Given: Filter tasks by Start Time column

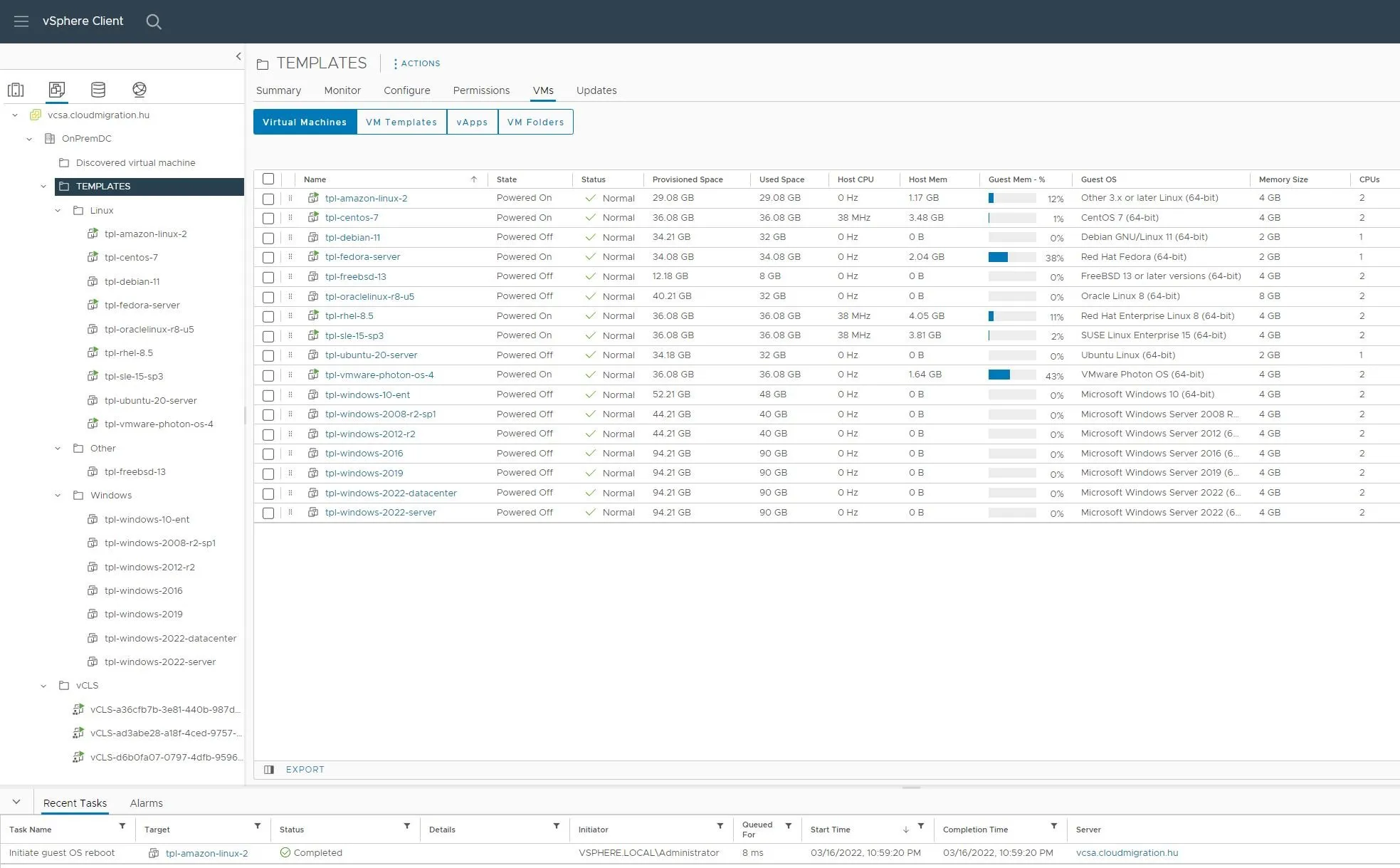Looking at the screenshot, I should [921, 826].
